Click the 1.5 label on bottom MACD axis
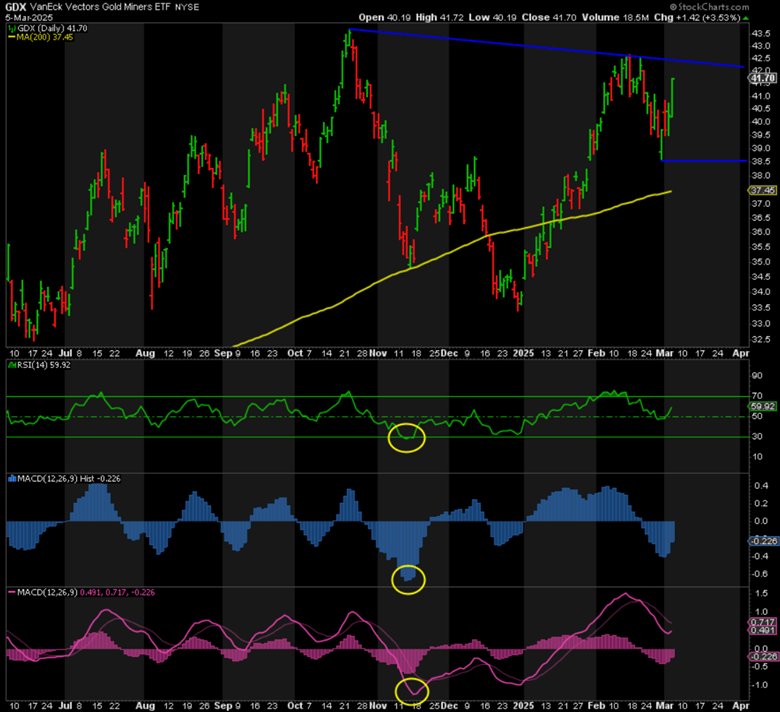This screenshot has width=780, height=712. click(x=761, y=593)
